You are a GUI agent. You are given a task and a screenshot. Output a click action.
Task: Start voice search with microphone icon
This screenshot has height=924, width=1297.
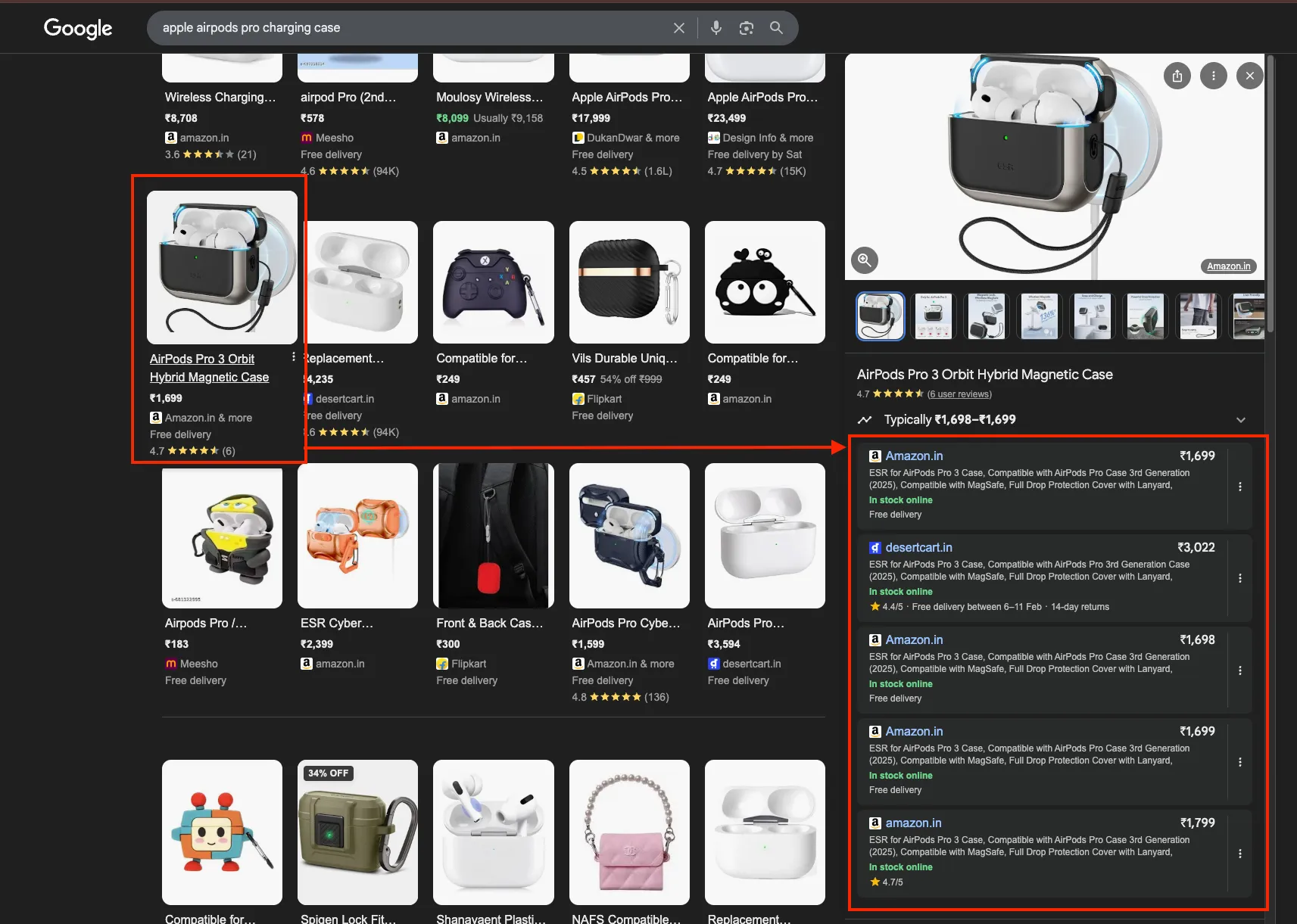[x=716, y=28]
